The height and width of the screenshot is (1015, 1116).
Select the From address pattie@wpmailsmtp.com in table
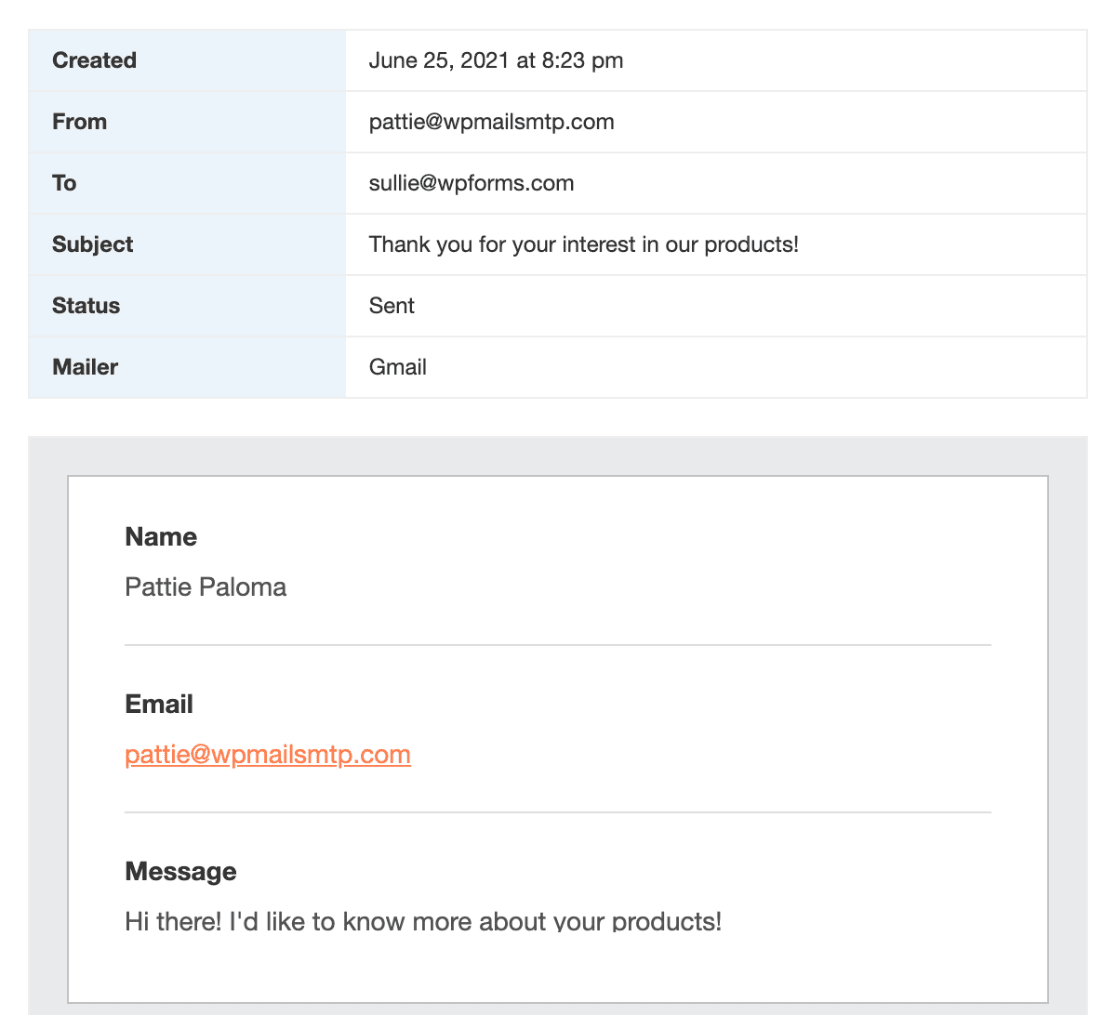click(491, 122)
